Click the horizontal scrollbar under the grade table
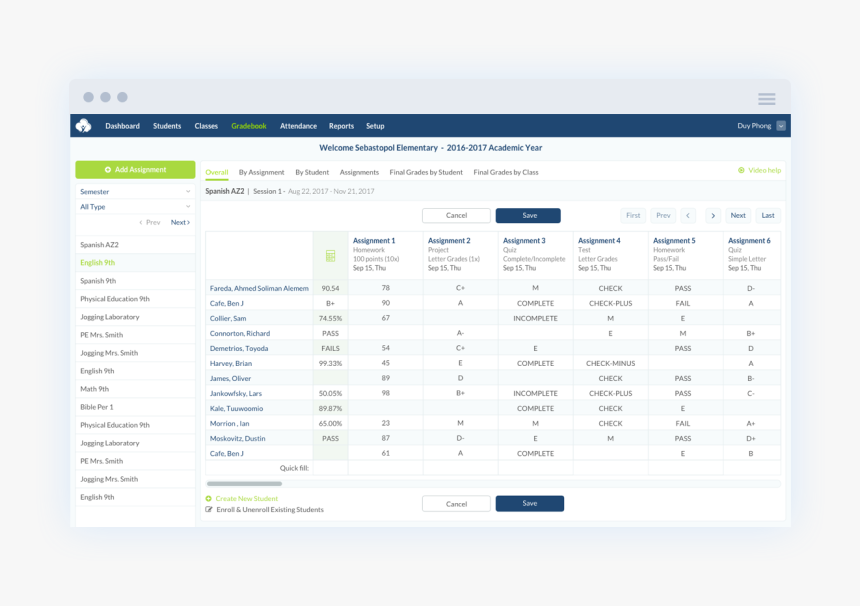Screen dimensions: 860x606 [x=244, y=484]
